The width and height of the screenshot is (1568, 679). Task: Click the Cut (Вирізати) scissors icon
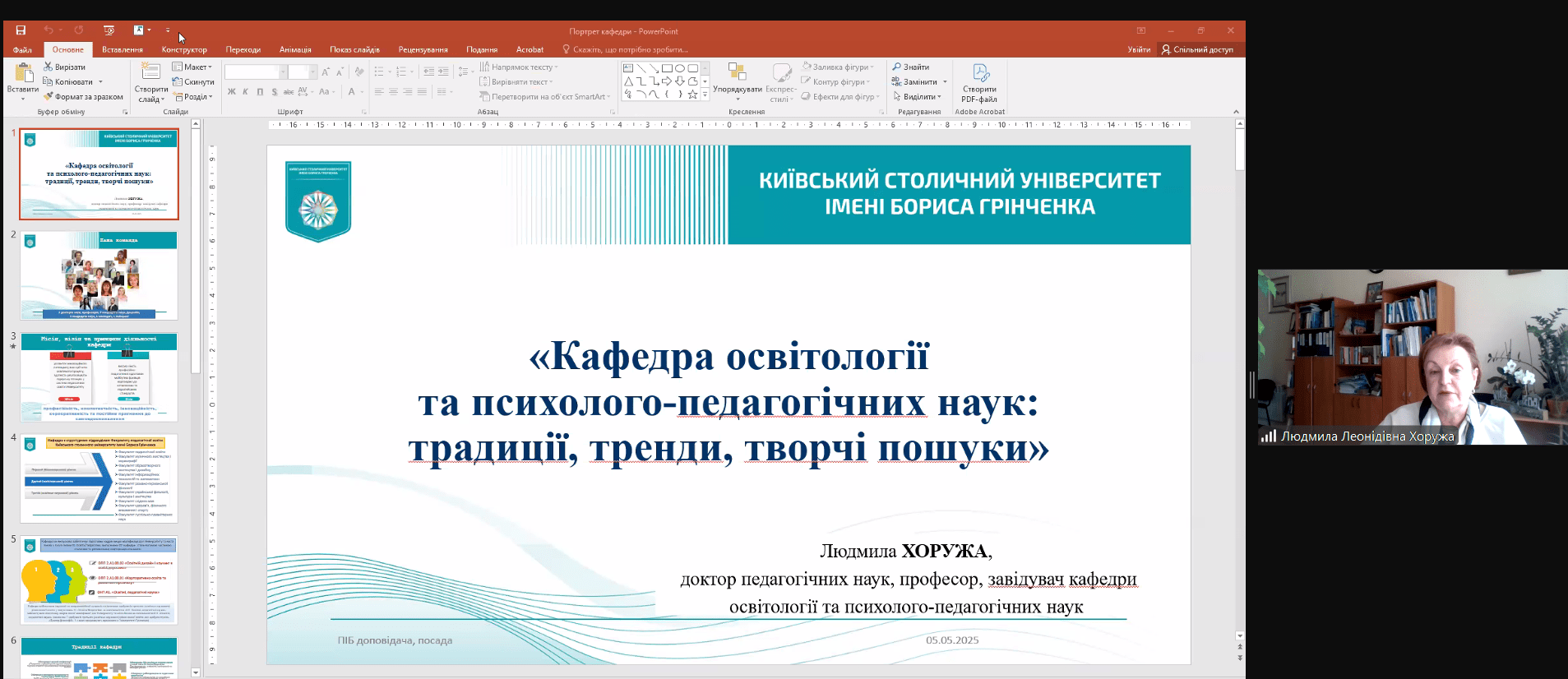click(x=49, y=67)
